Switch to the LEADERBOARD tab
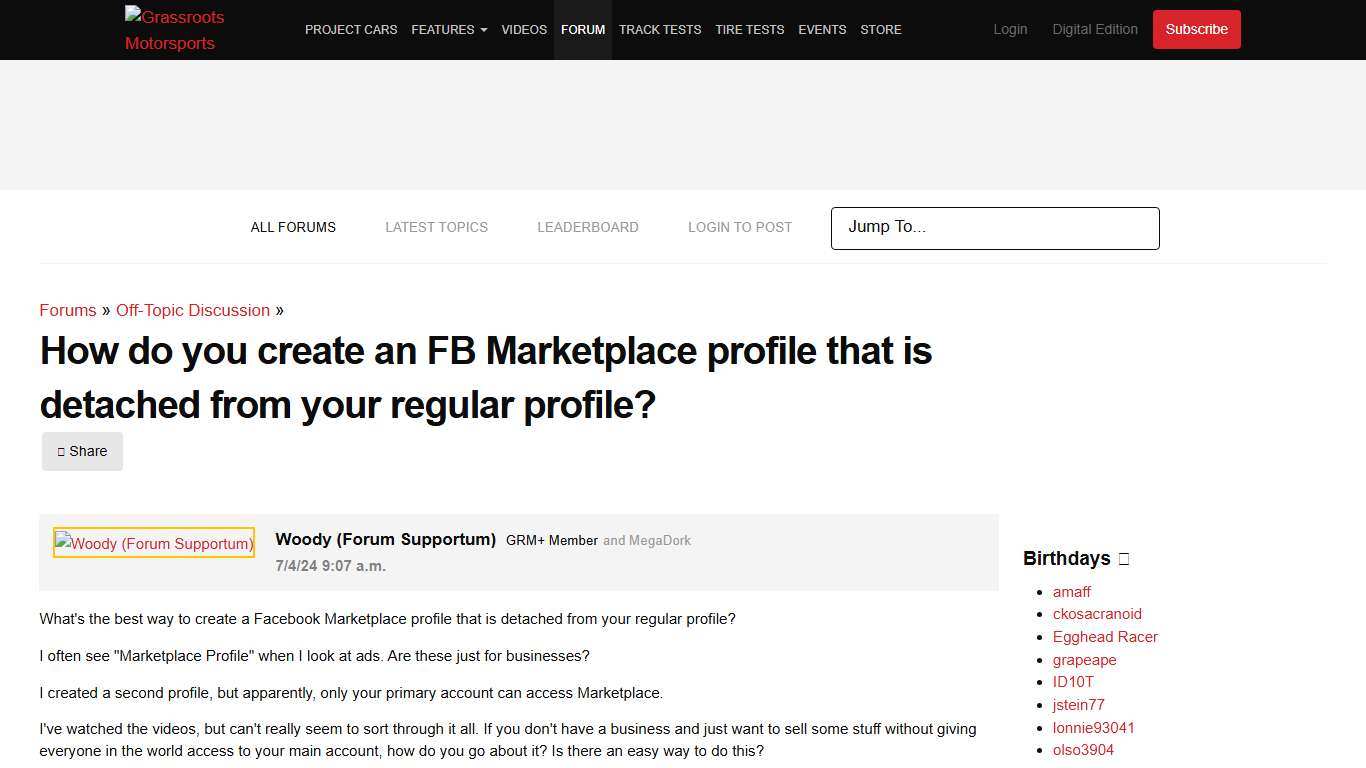 [588, 227]
